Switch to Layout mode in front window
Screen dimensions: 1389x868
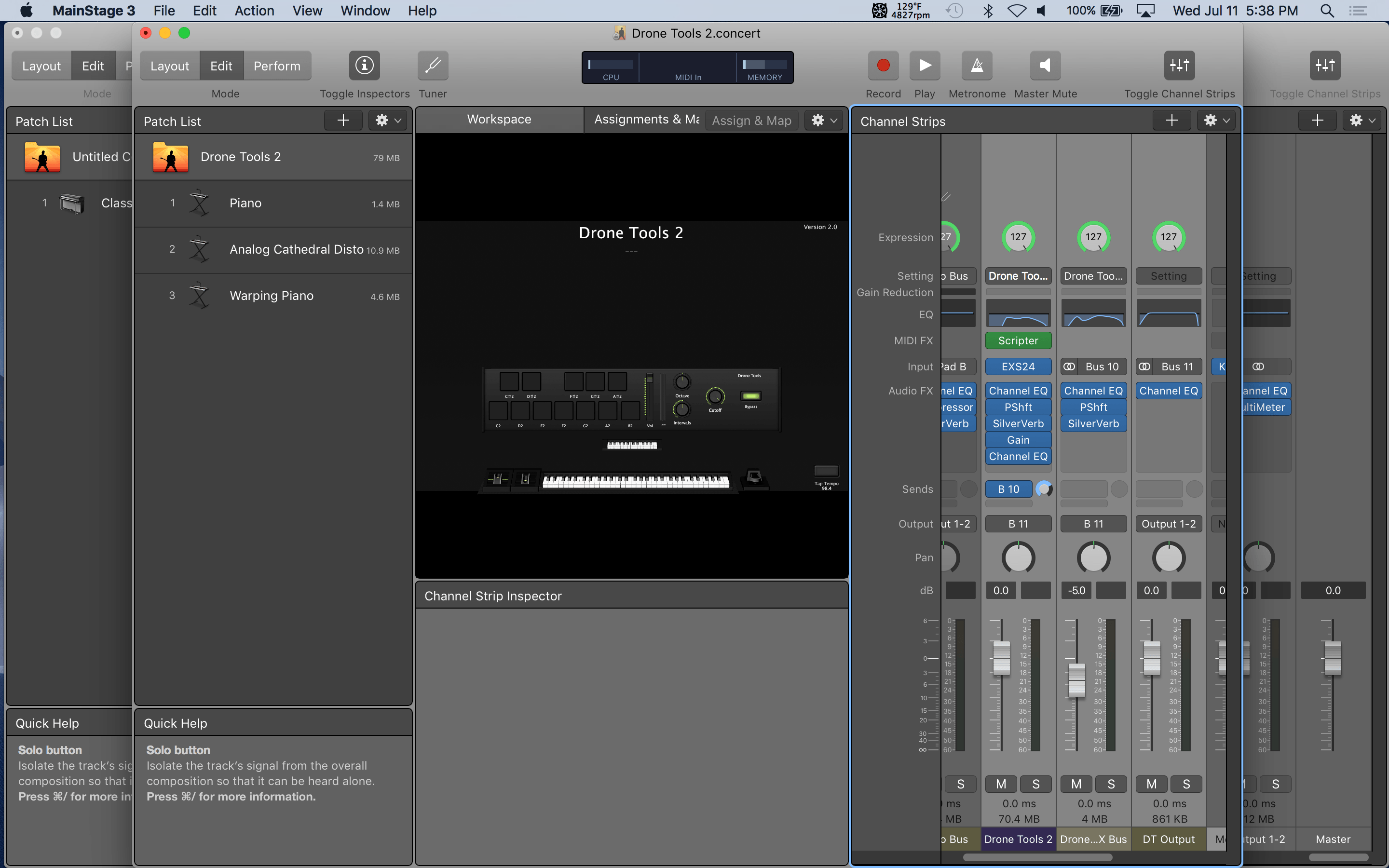pyautogui.click(x=169, y=66)
